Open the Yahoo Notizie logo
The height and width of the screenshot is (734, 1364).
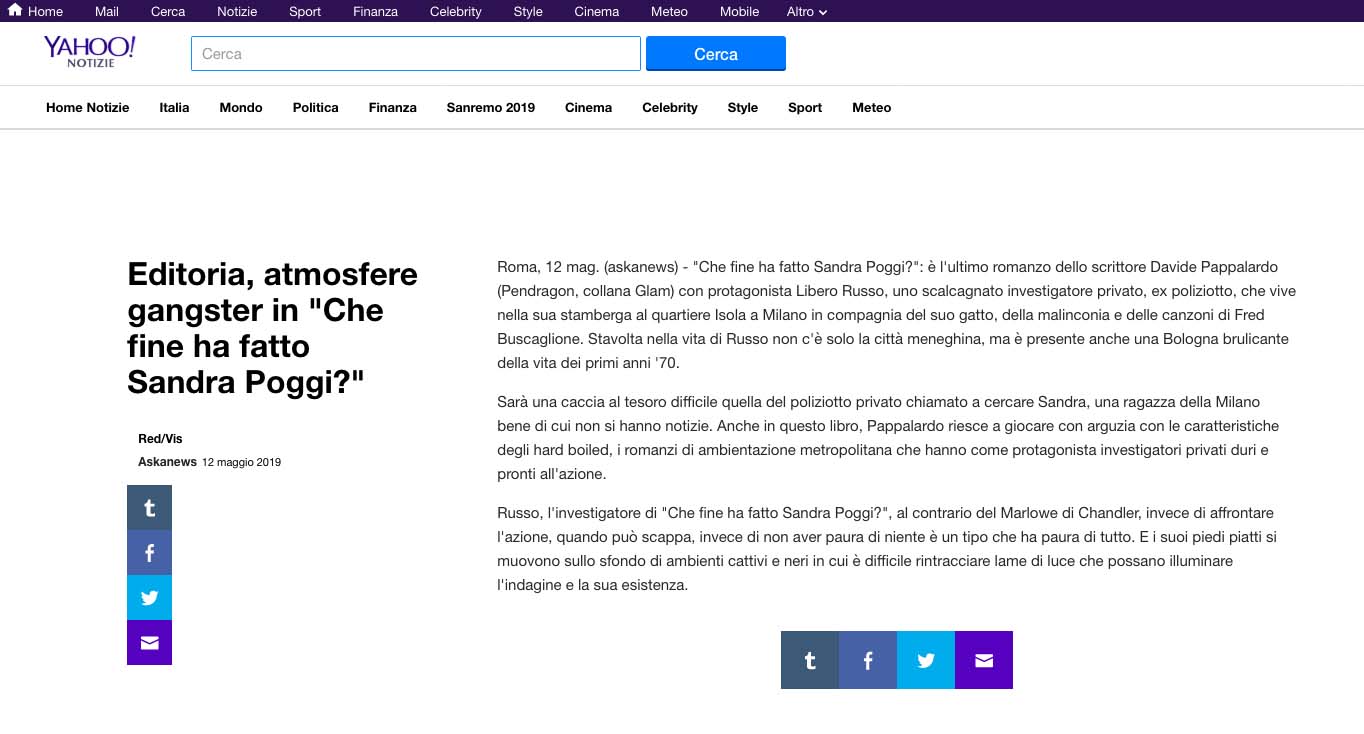point(89,52)
